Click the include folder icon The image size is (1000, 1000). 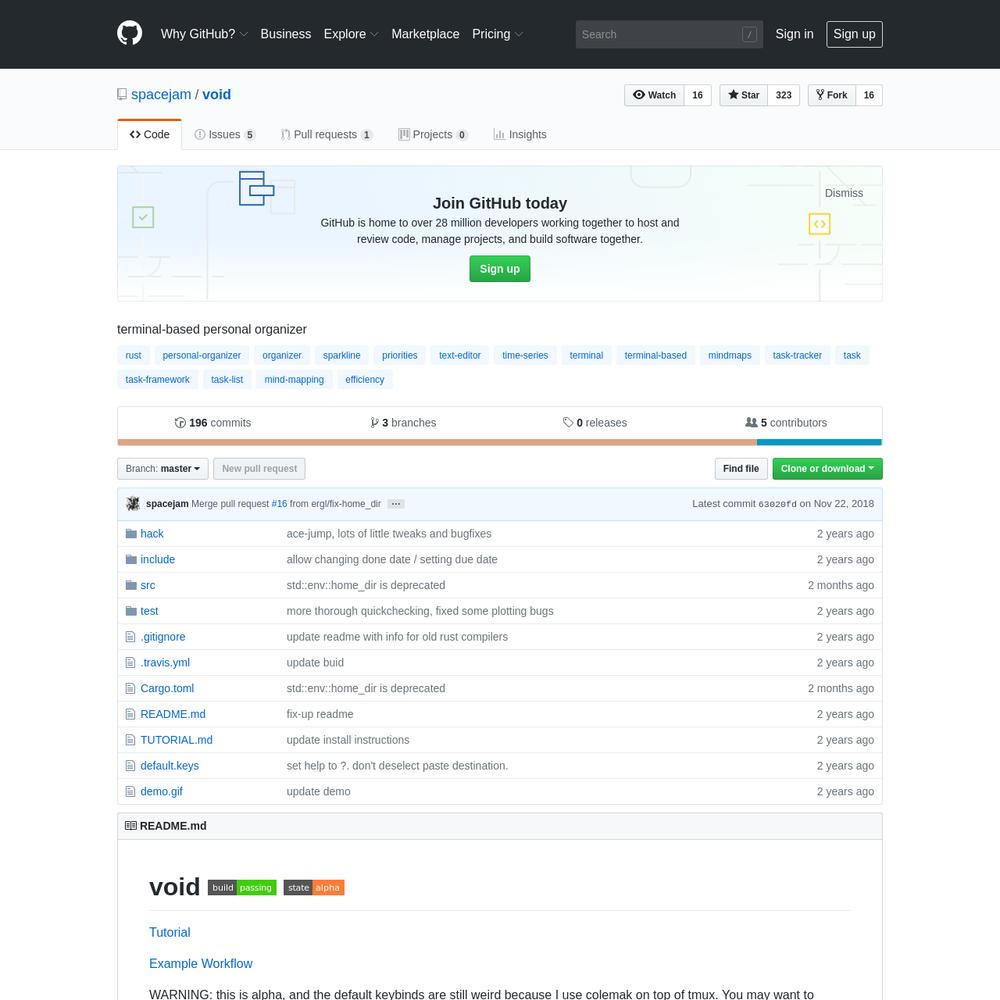pos(131,559)
